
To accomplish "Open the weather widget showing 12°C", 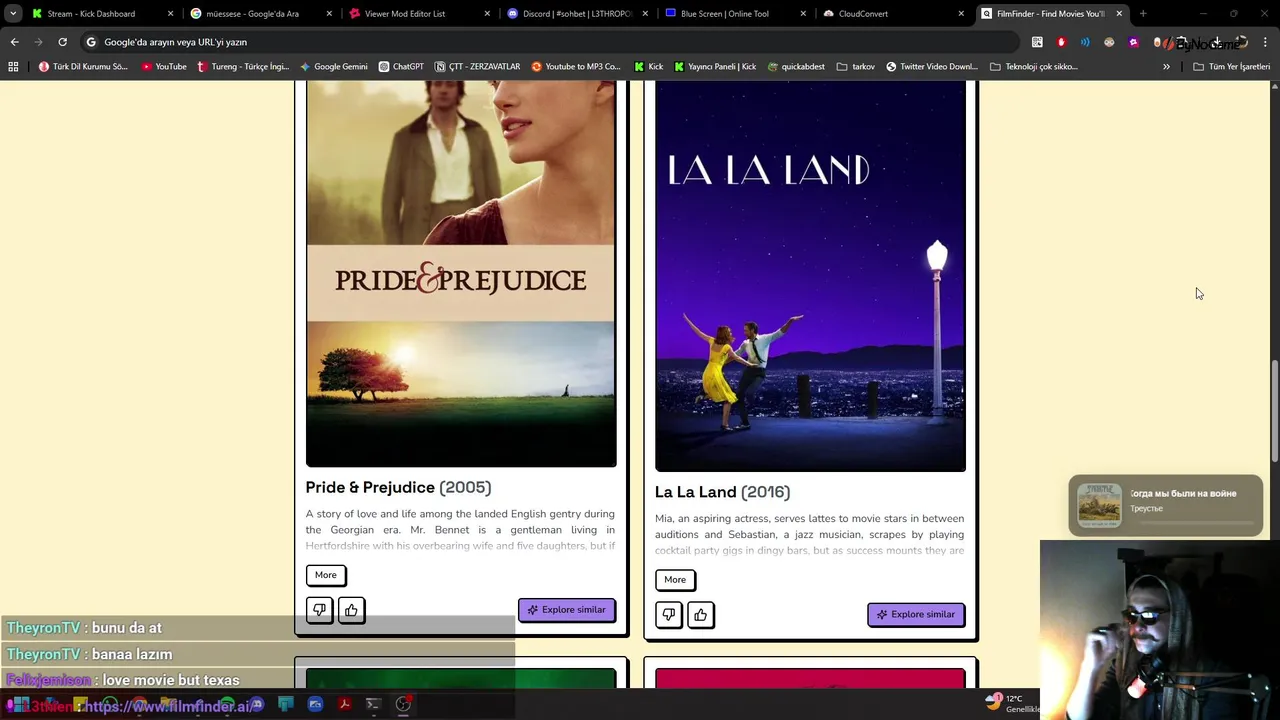I will pos(1012,703).
